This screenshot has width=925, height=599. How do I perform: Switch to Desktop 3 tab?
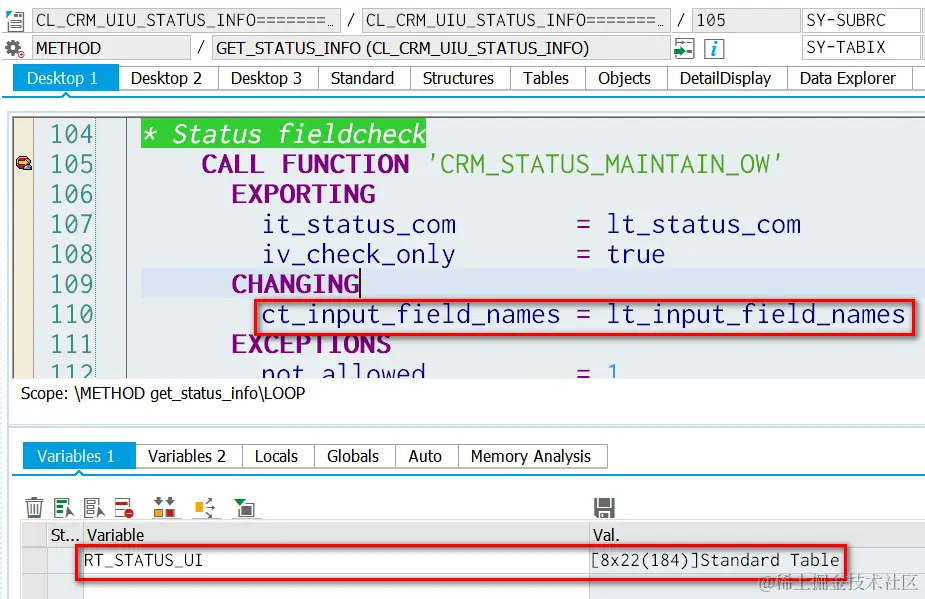[x=266, y=78]
